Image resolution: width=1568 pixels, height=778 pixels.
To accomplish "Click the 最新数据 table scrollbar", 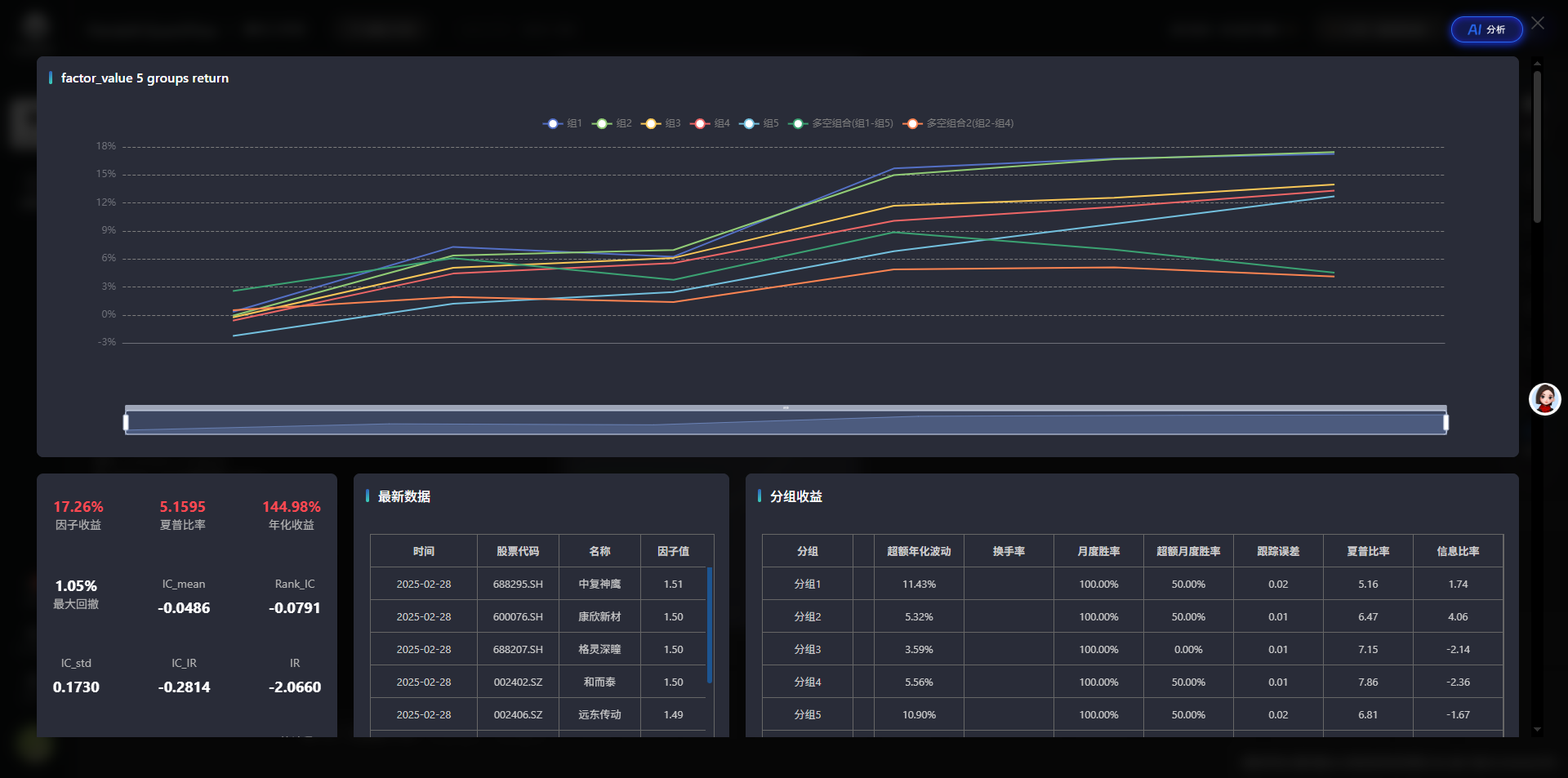I will tap(710, 625).
